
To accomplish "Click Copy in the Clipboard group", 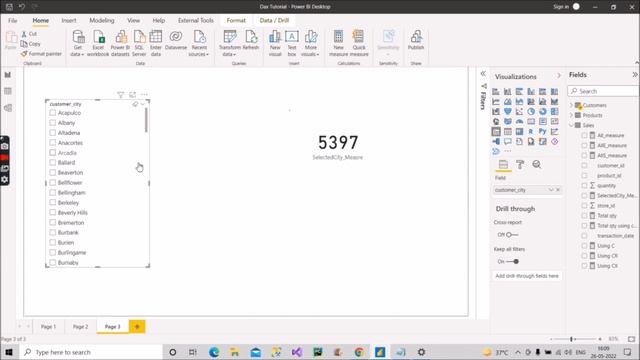I will [31, 44].
